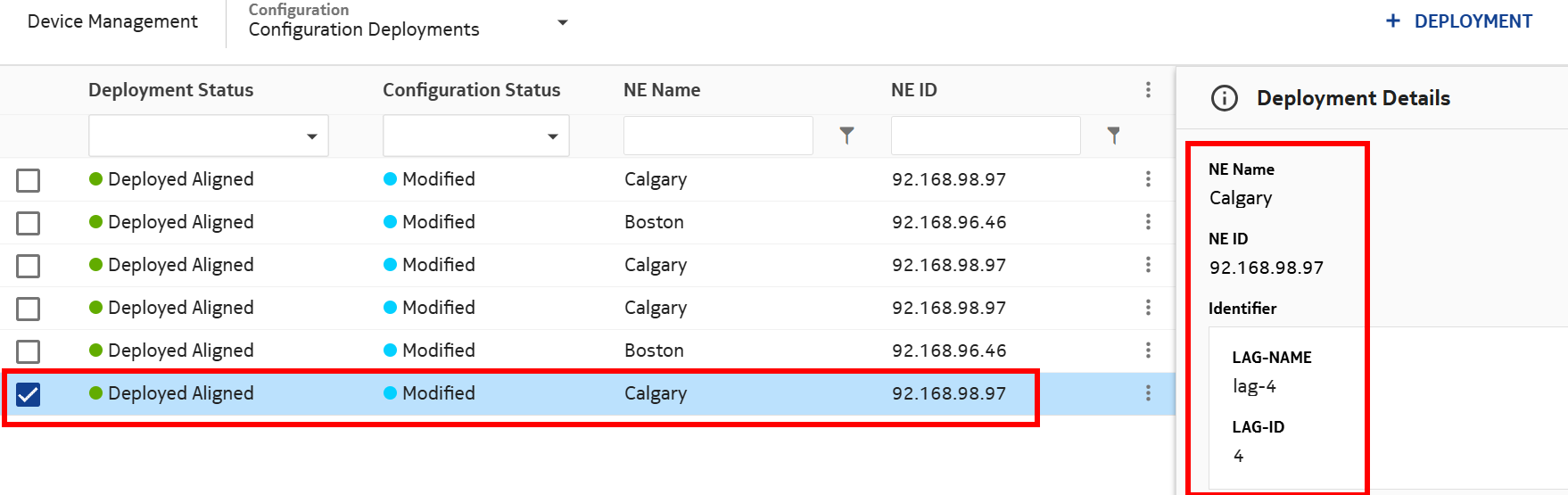Image resolution: width=1568 pixels, height=495 pixels.
Task: Click the Deployment Status column header
Action: [170, 90]
